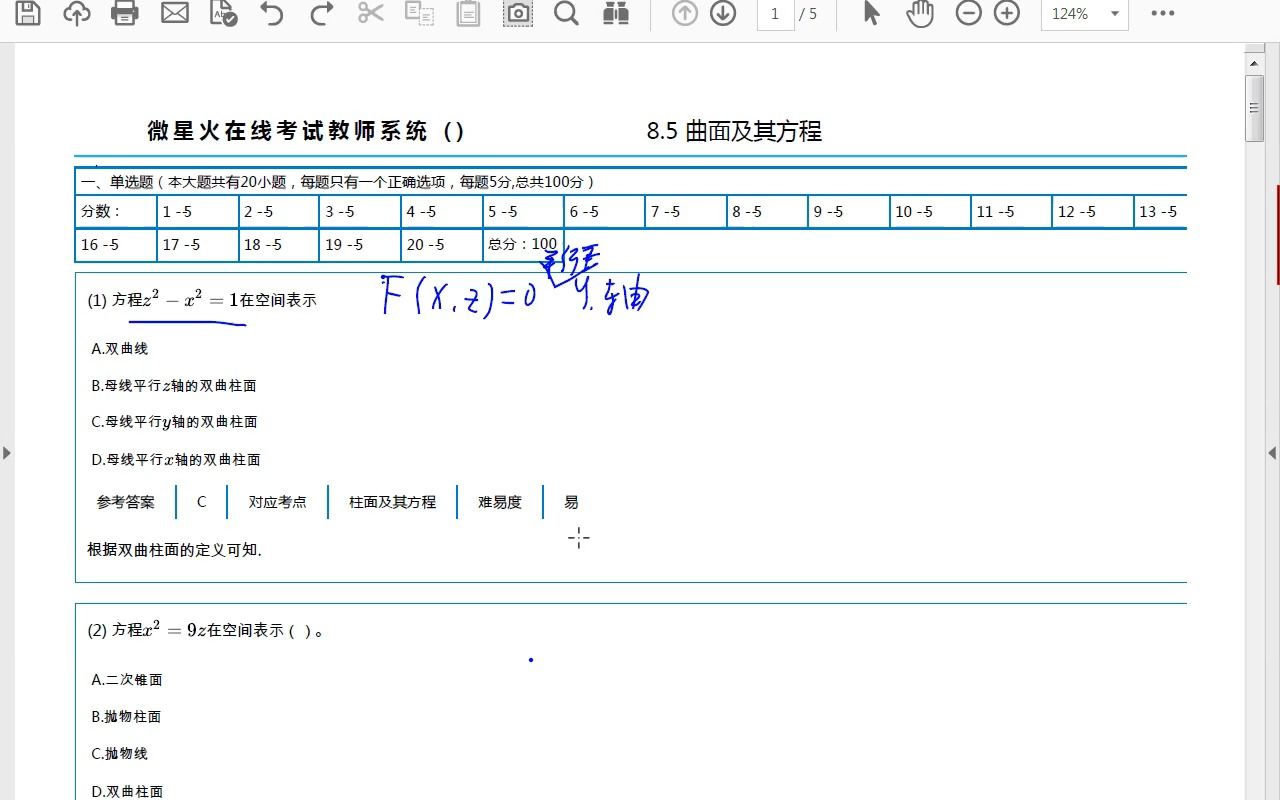1280x800 pixels.
Task: Click the page number field
Action: (775, 14)
